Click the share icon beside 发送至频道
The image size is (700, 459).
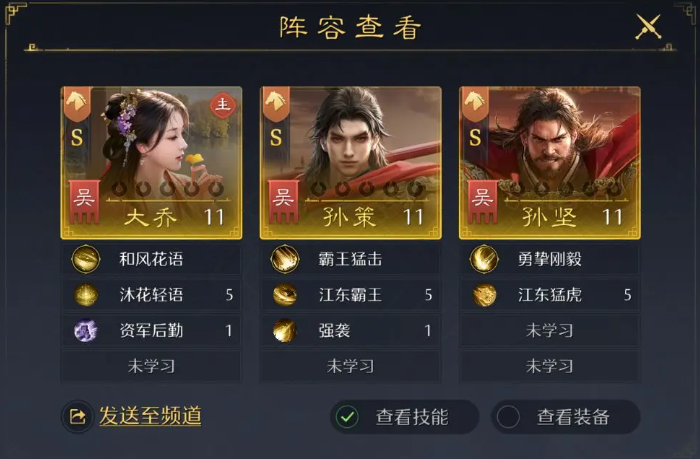click(78, 417)
